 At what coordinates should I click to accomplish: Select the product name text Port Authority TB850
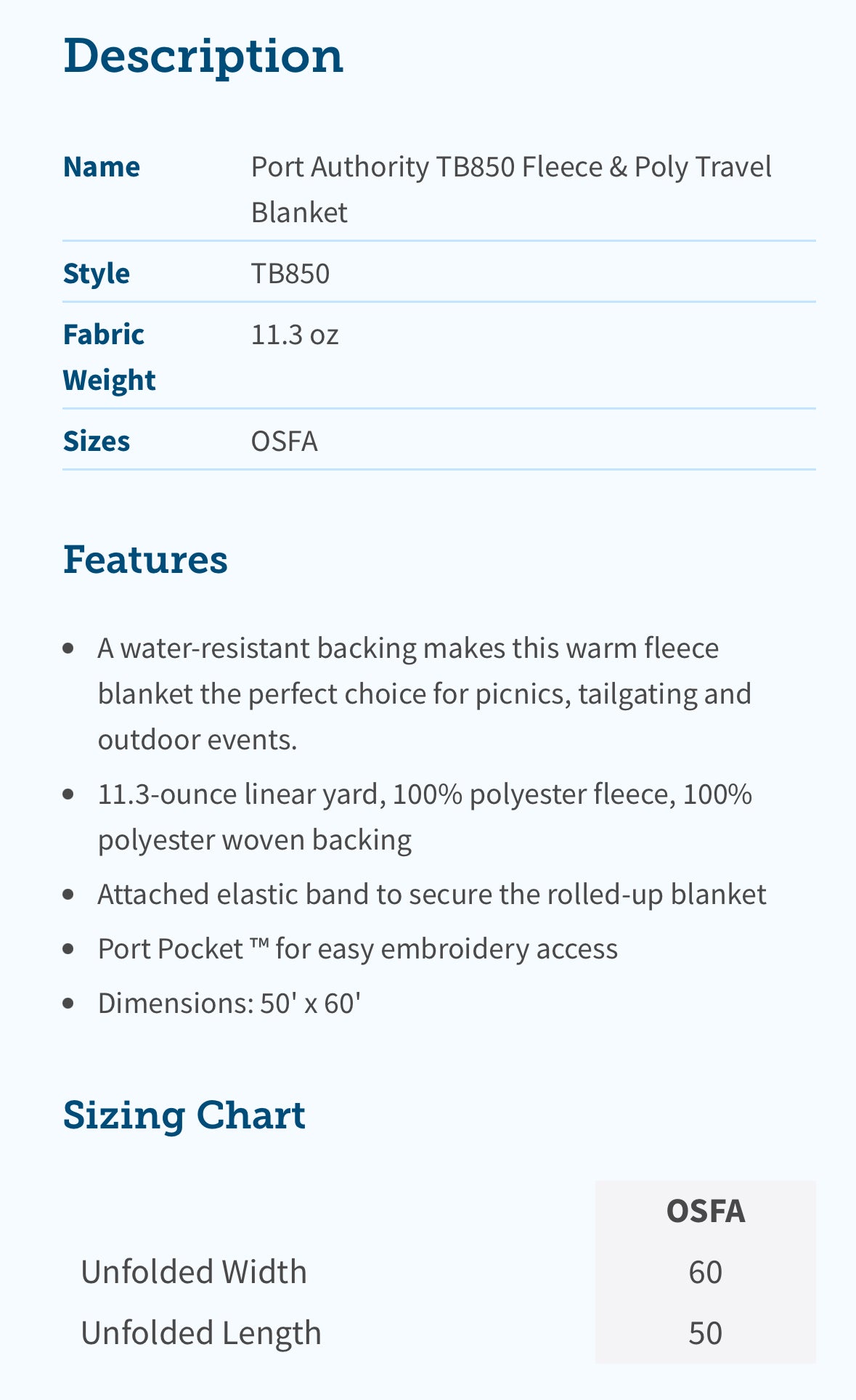[x=383, y=167]
